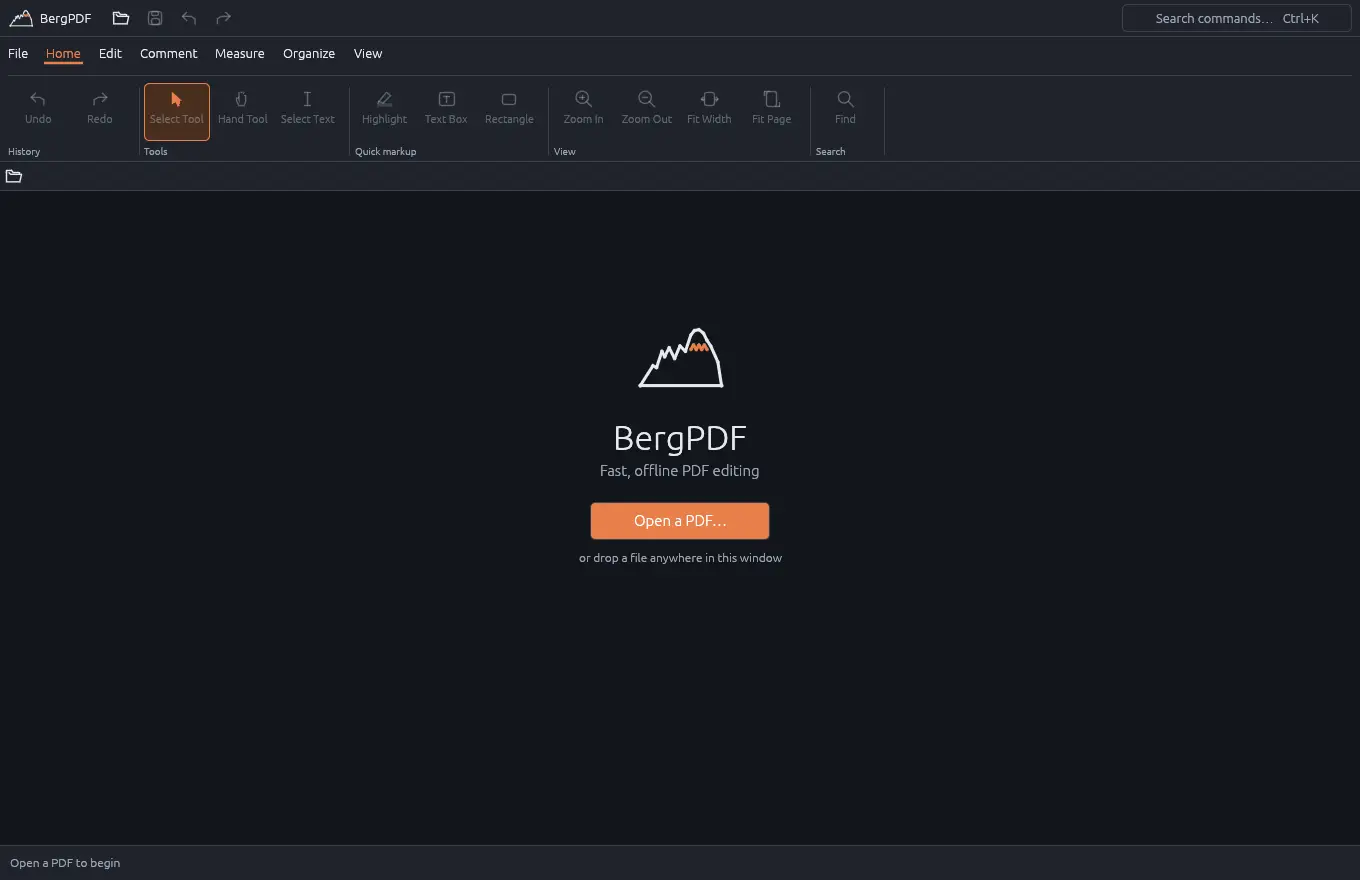This screenshot has width=1360, height=880.
Task: Open the Comment ribbon tab
Action: [x=169, y=54]
